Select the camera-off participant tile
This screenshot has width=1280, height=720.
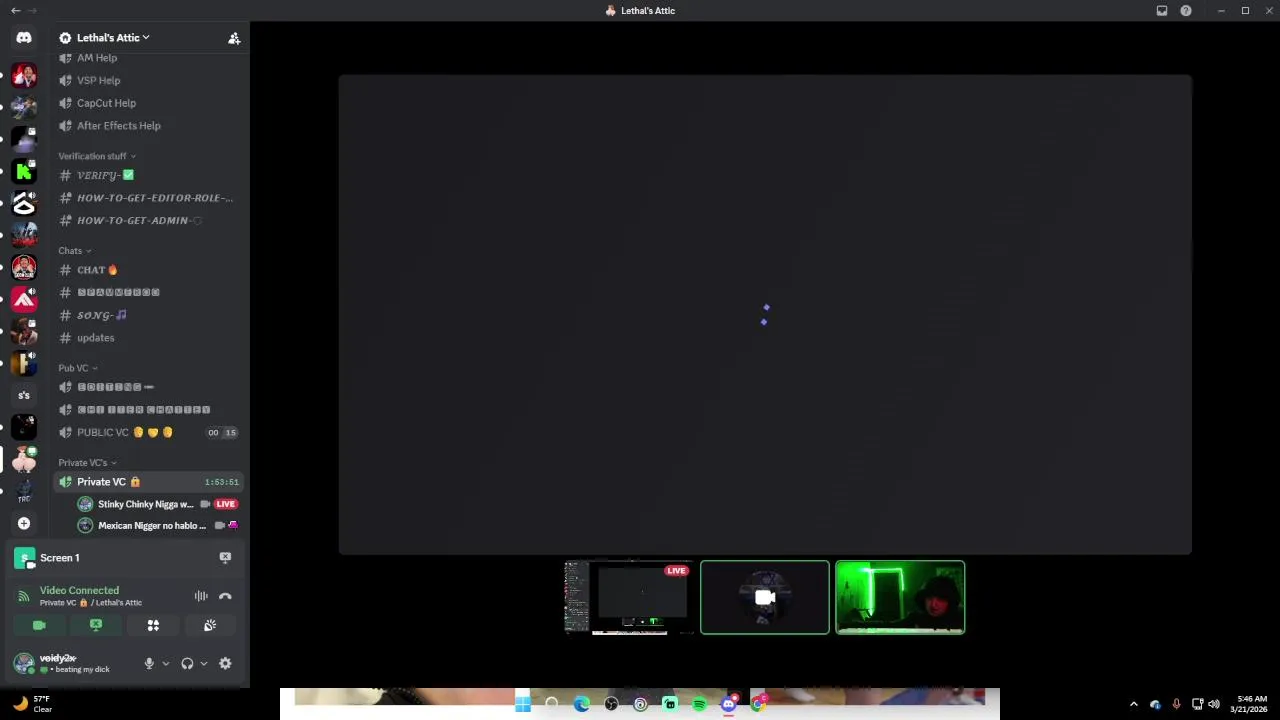765,598
